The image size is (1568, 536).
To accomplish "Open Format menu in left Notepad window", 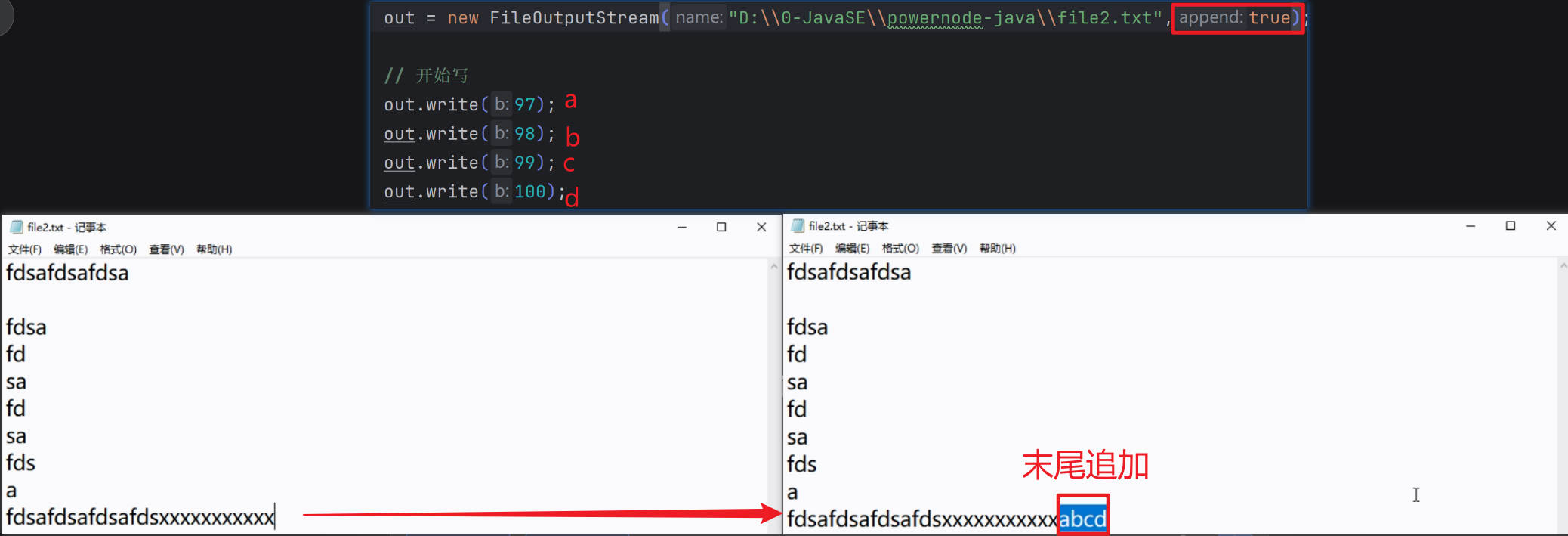I will [x=118, y=249].
